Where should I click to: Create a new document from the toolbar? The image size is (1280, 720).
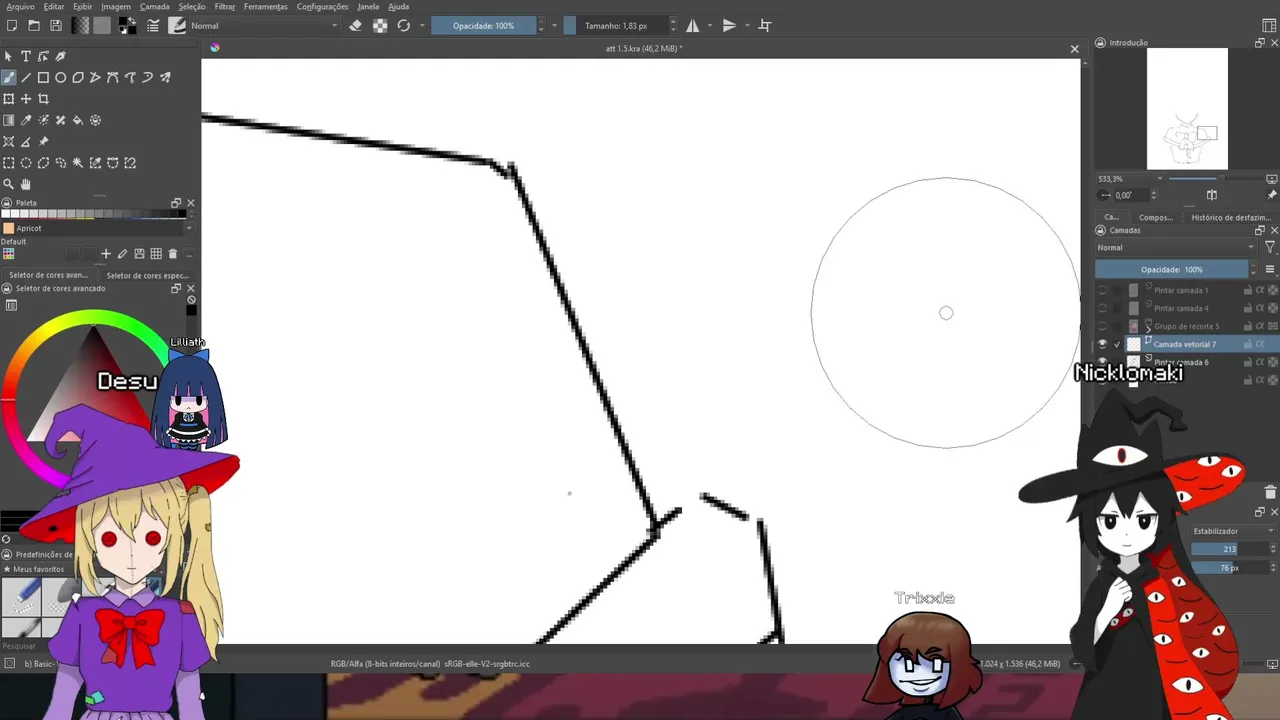12,26
